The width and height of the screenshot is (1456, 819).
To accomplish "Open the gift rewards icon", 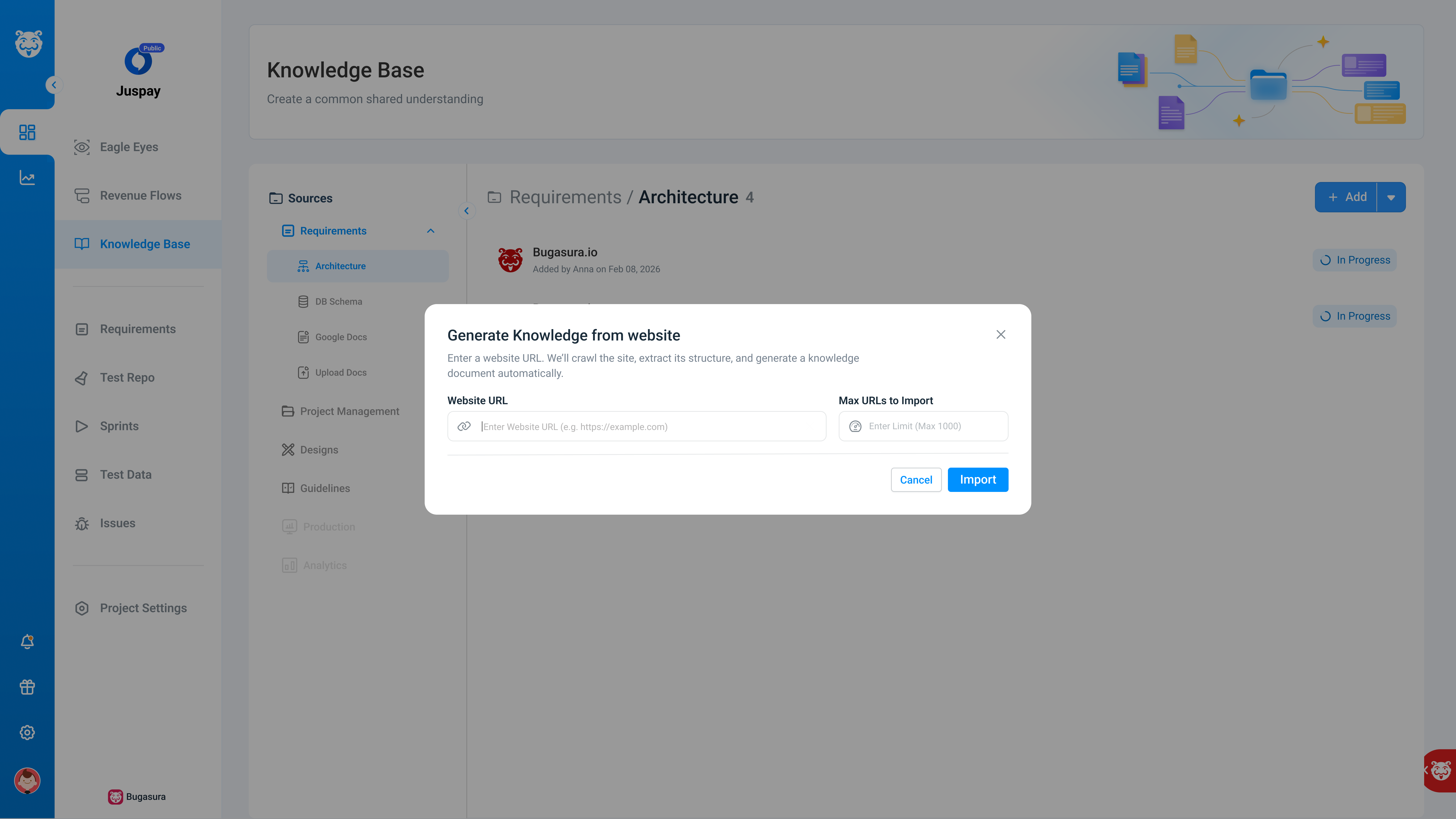I will [x=27, y=687].
